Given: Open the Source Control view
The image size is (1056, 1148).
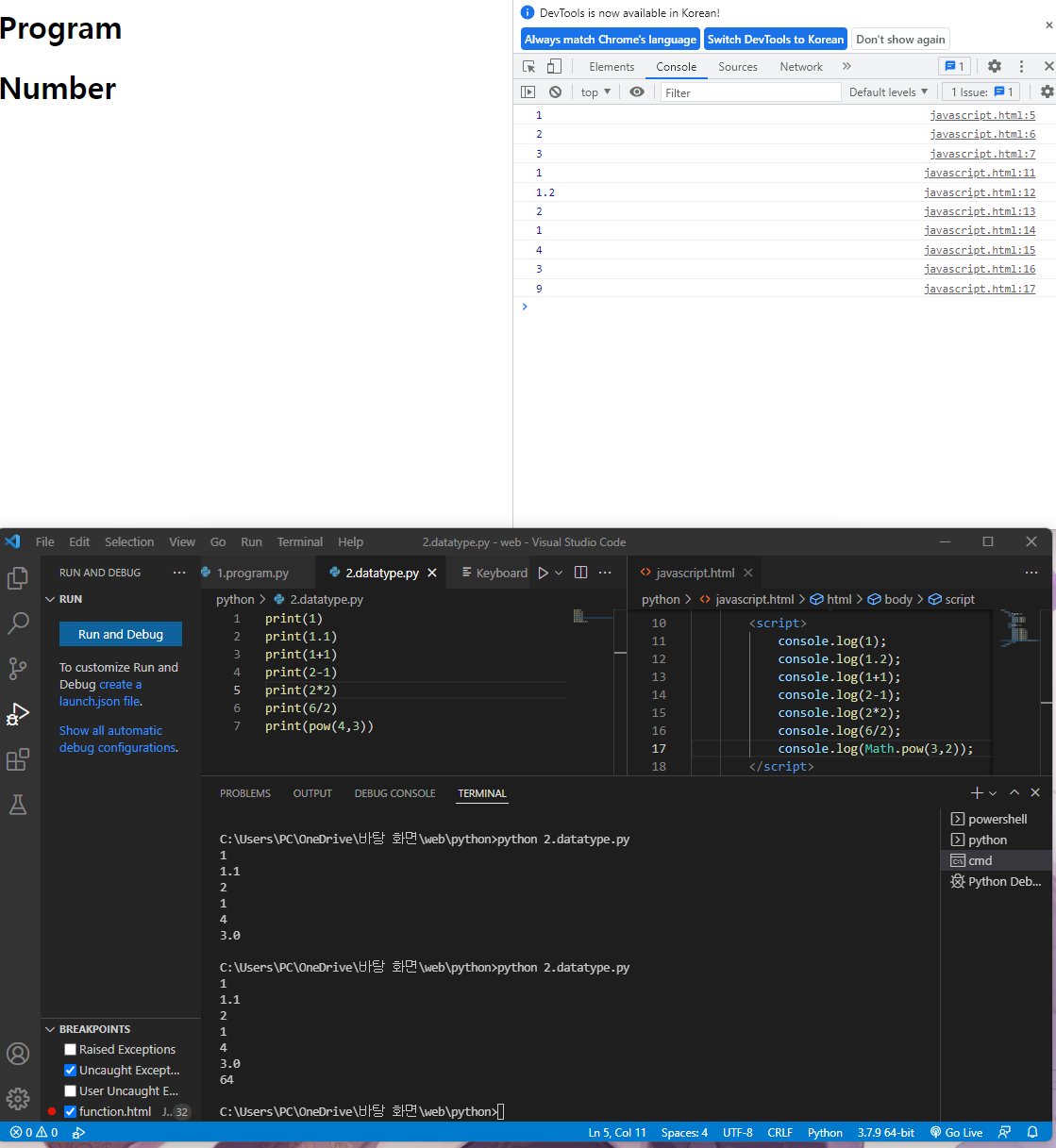Looking at the screenshot, I should 18,669.
